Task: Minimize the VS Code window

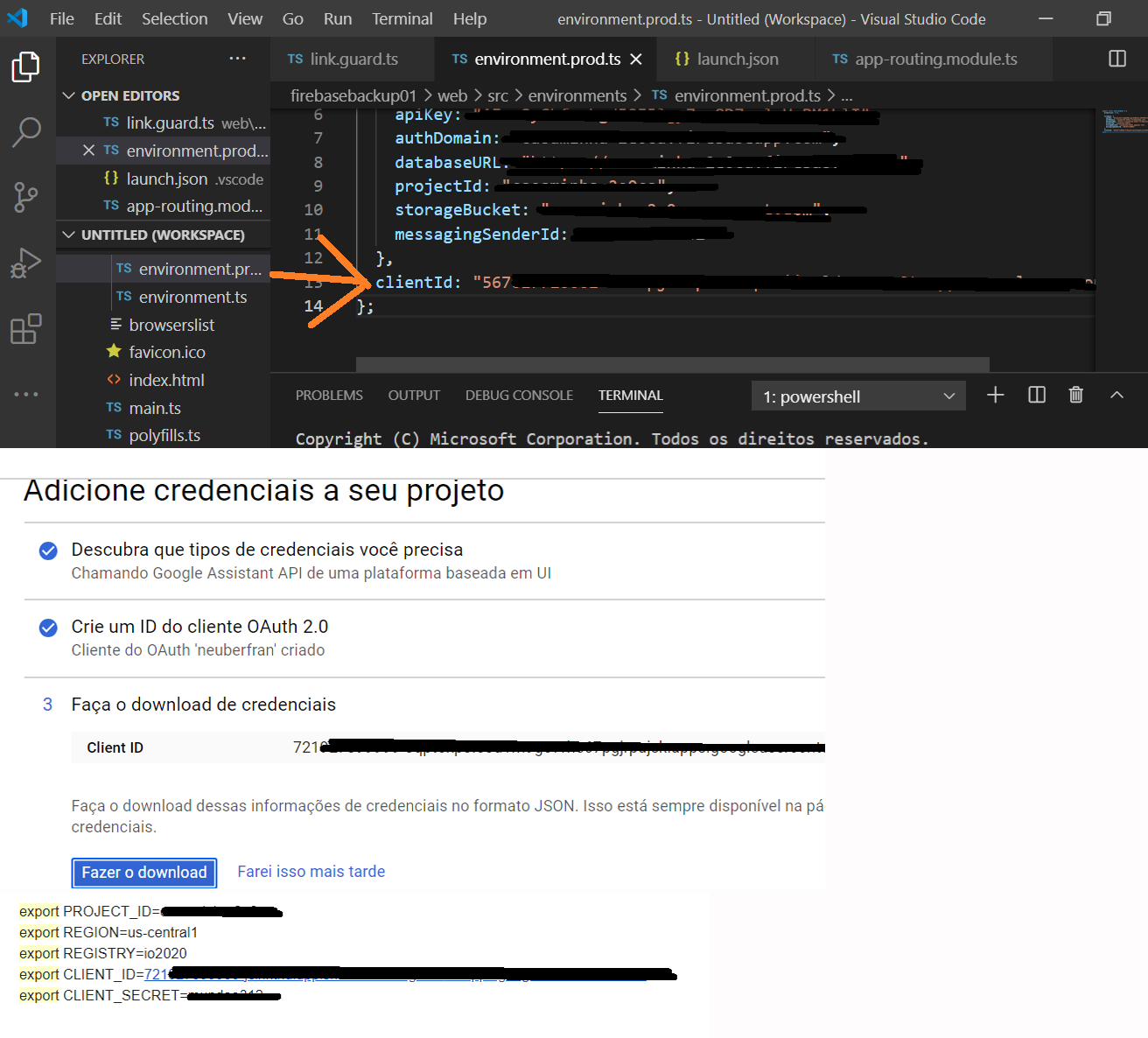Action: pyautogui.click(x=1046, y=18)
